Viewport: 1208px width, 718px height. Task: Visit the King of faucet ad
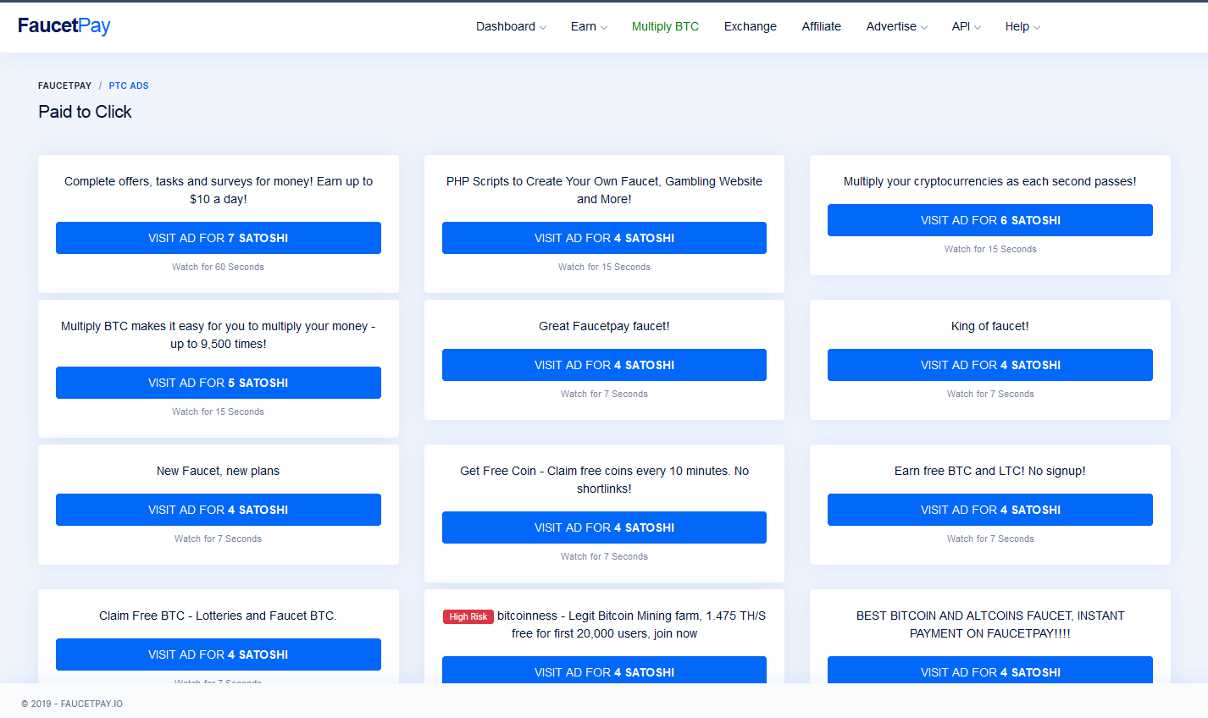point(989,365)
